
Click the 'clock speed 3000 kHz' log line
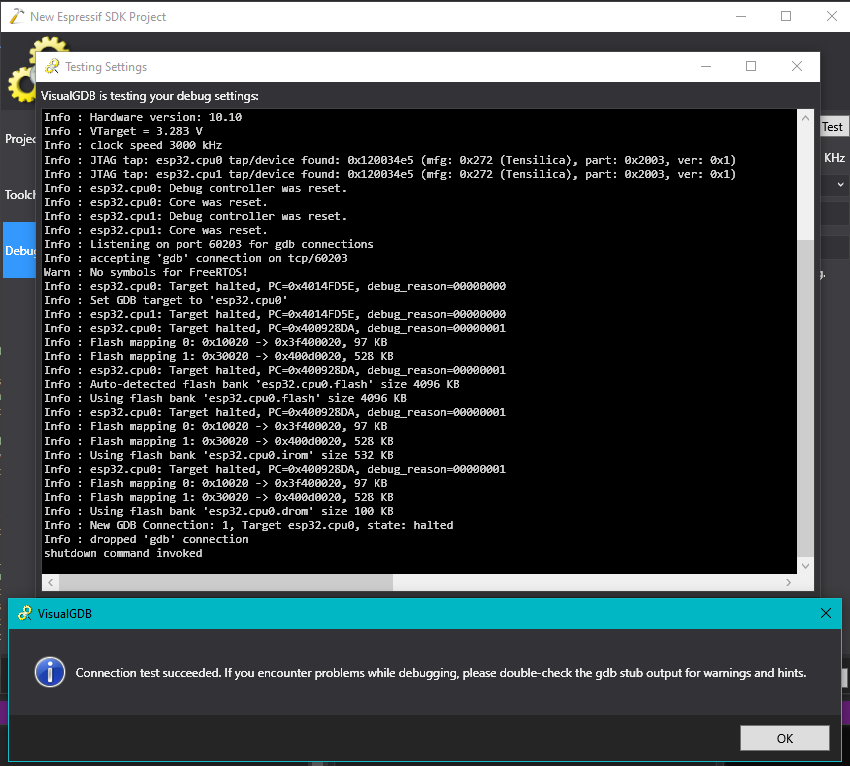click(x=133, y=145)
